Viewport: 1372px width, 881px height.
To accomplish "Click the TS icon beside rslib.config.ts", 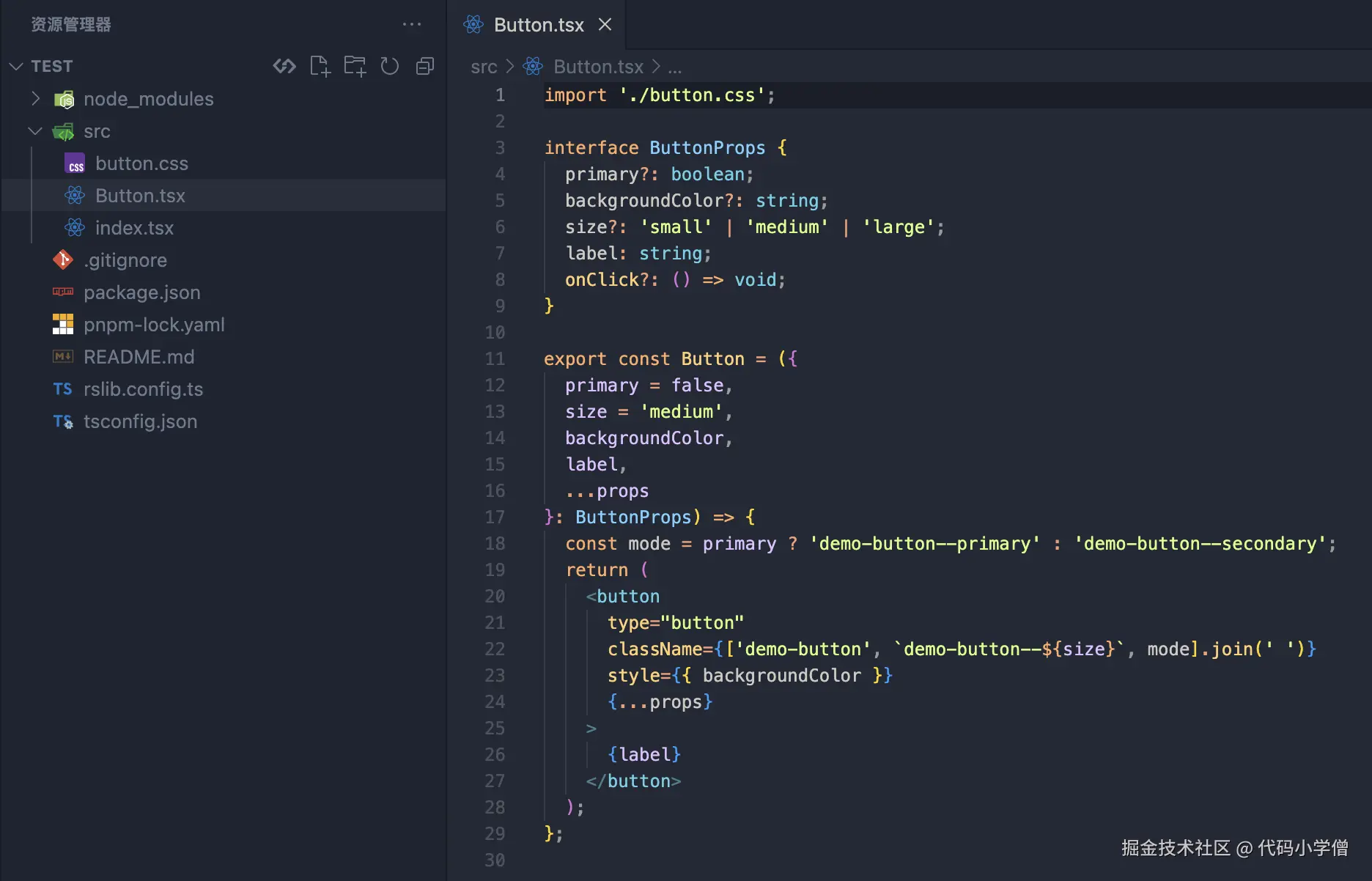I will (63, 388).
